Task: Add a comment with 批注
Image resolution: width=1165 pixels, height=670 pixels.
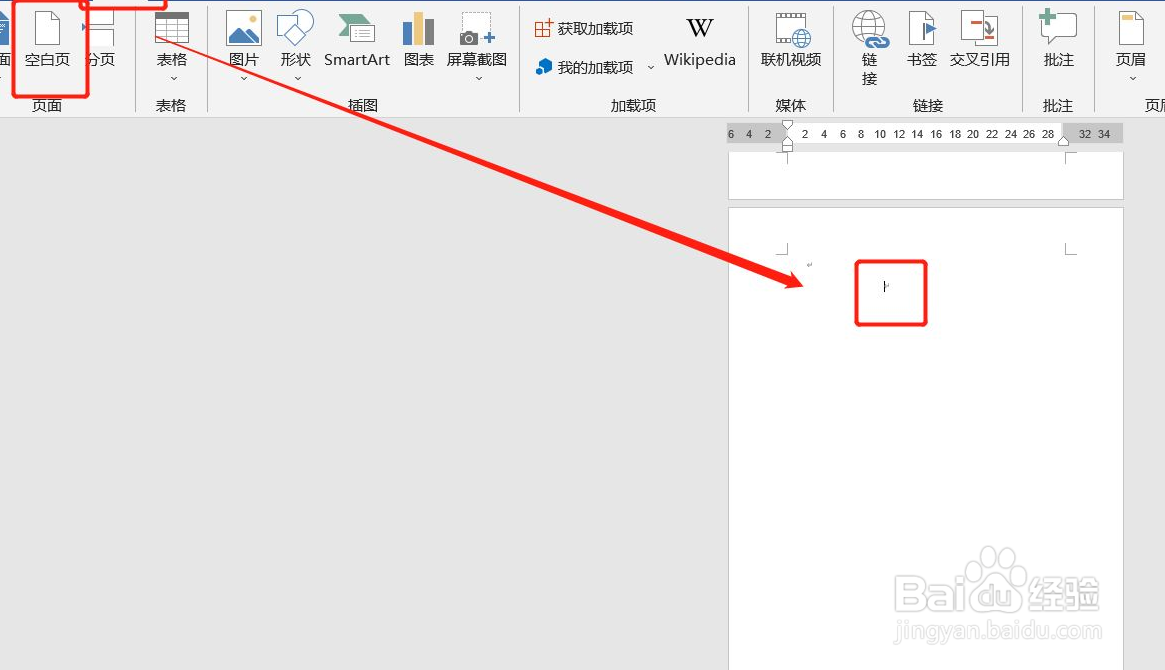Action: point(1058,39)
